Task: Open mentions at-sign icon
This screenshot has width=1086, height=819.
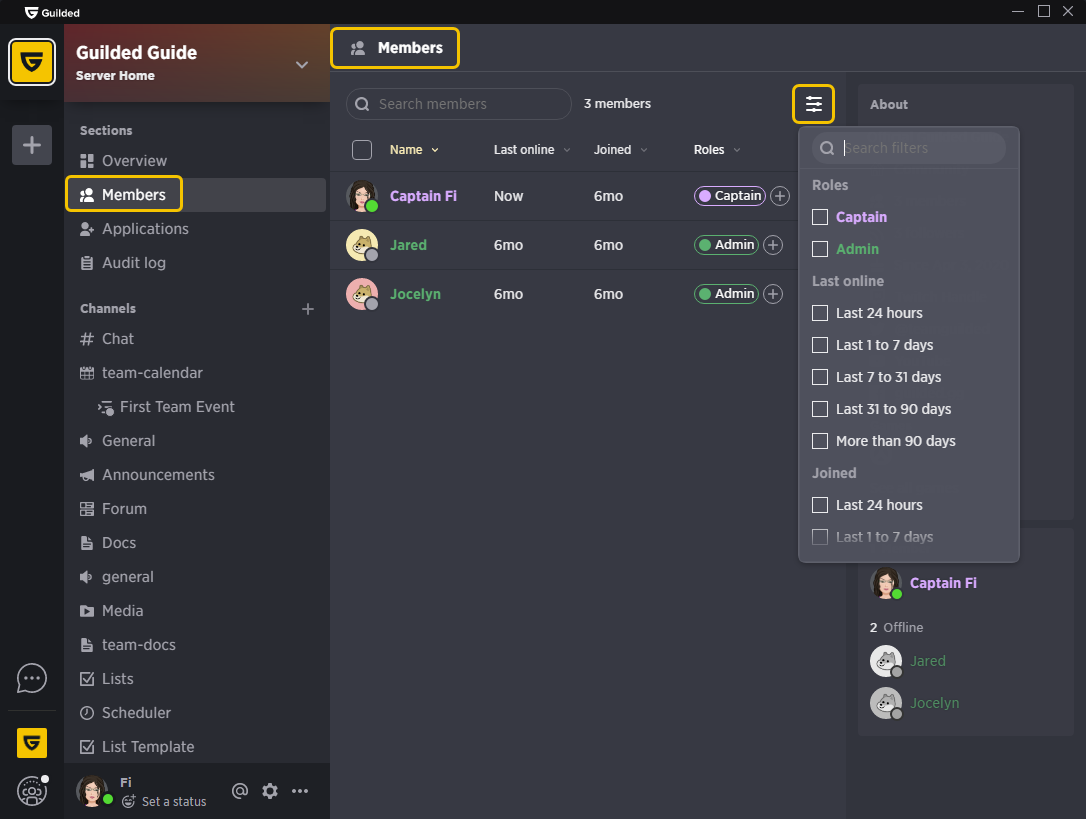Action: tap(240, 791)
